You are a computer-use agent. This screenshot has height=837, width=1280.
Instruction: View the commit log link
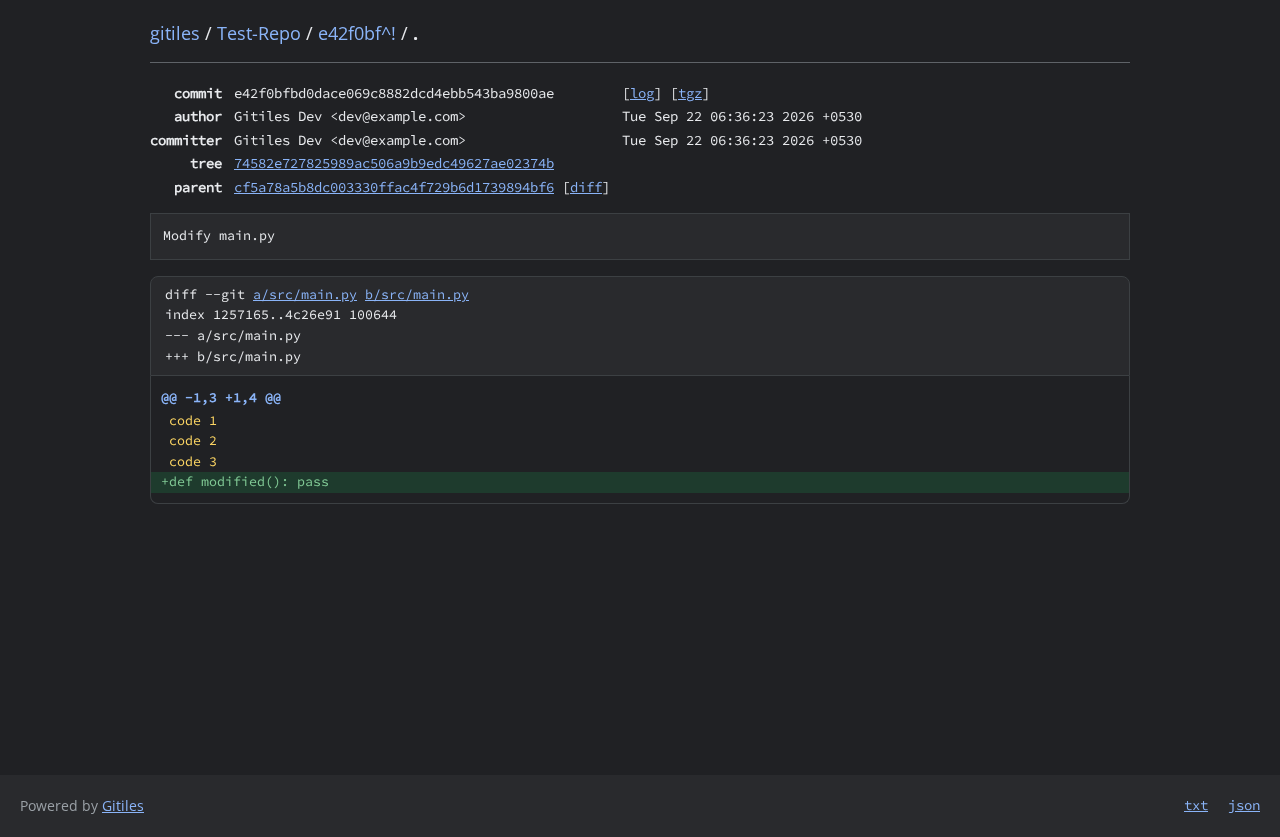[642, 93]
